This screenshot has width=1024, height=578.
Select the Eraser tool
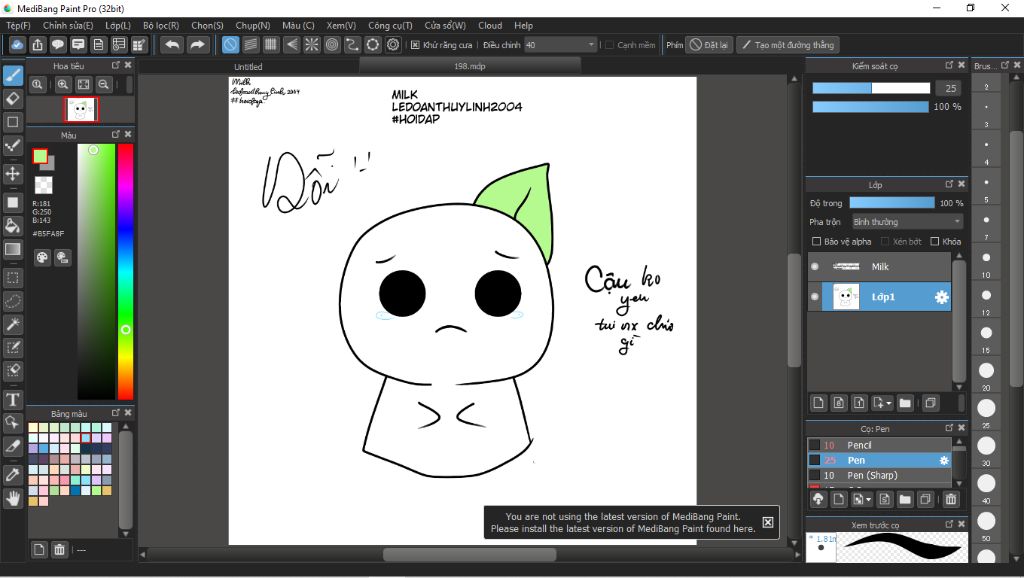(12, 99)
